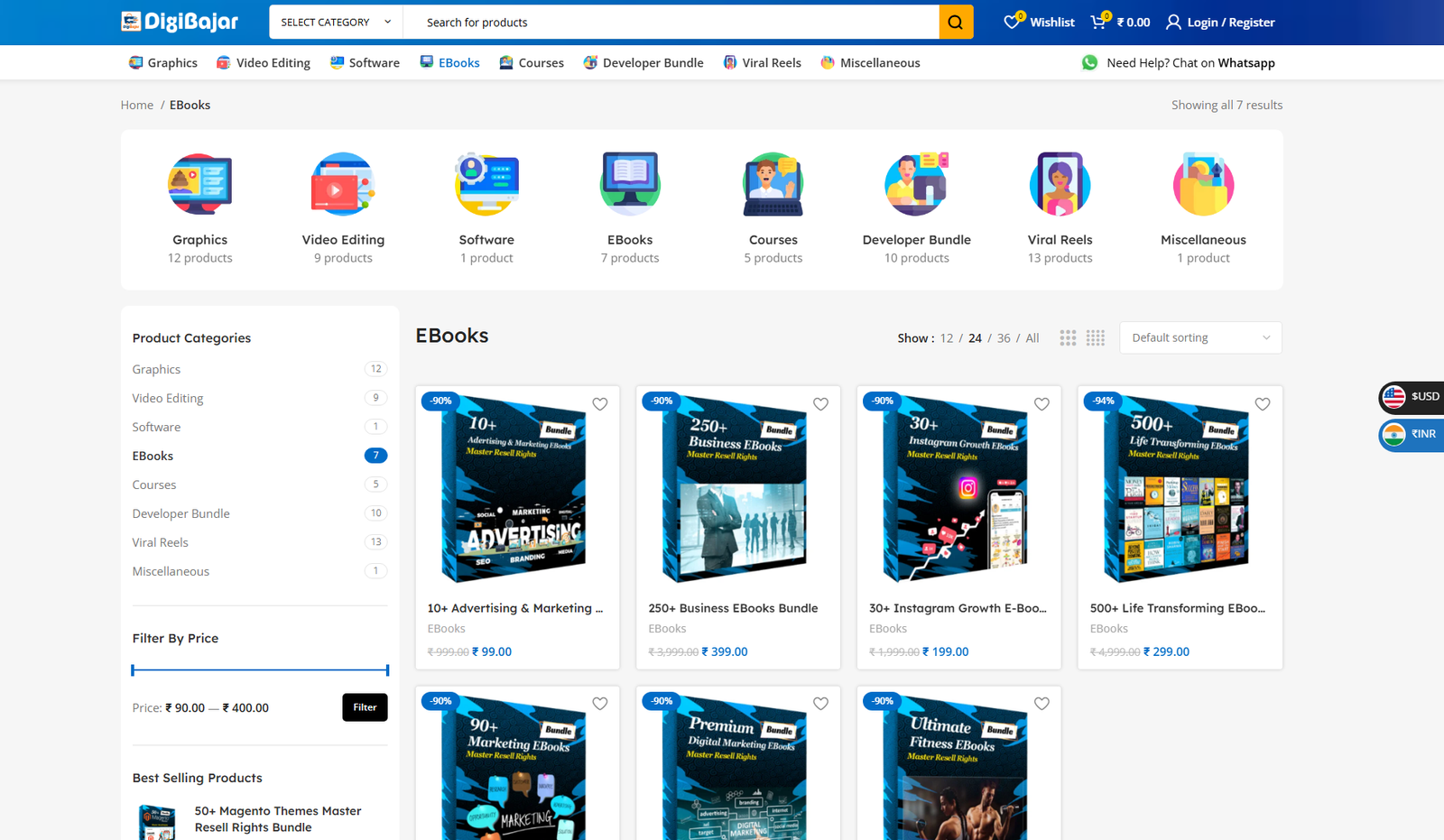Open Software in the top navigation

365,62
